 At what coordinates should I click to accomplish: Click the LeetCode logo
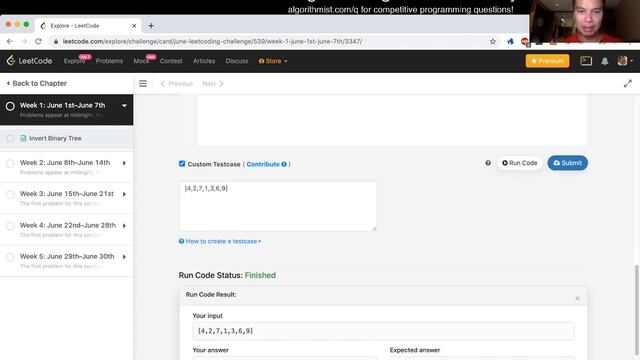[x=29, y=61]
